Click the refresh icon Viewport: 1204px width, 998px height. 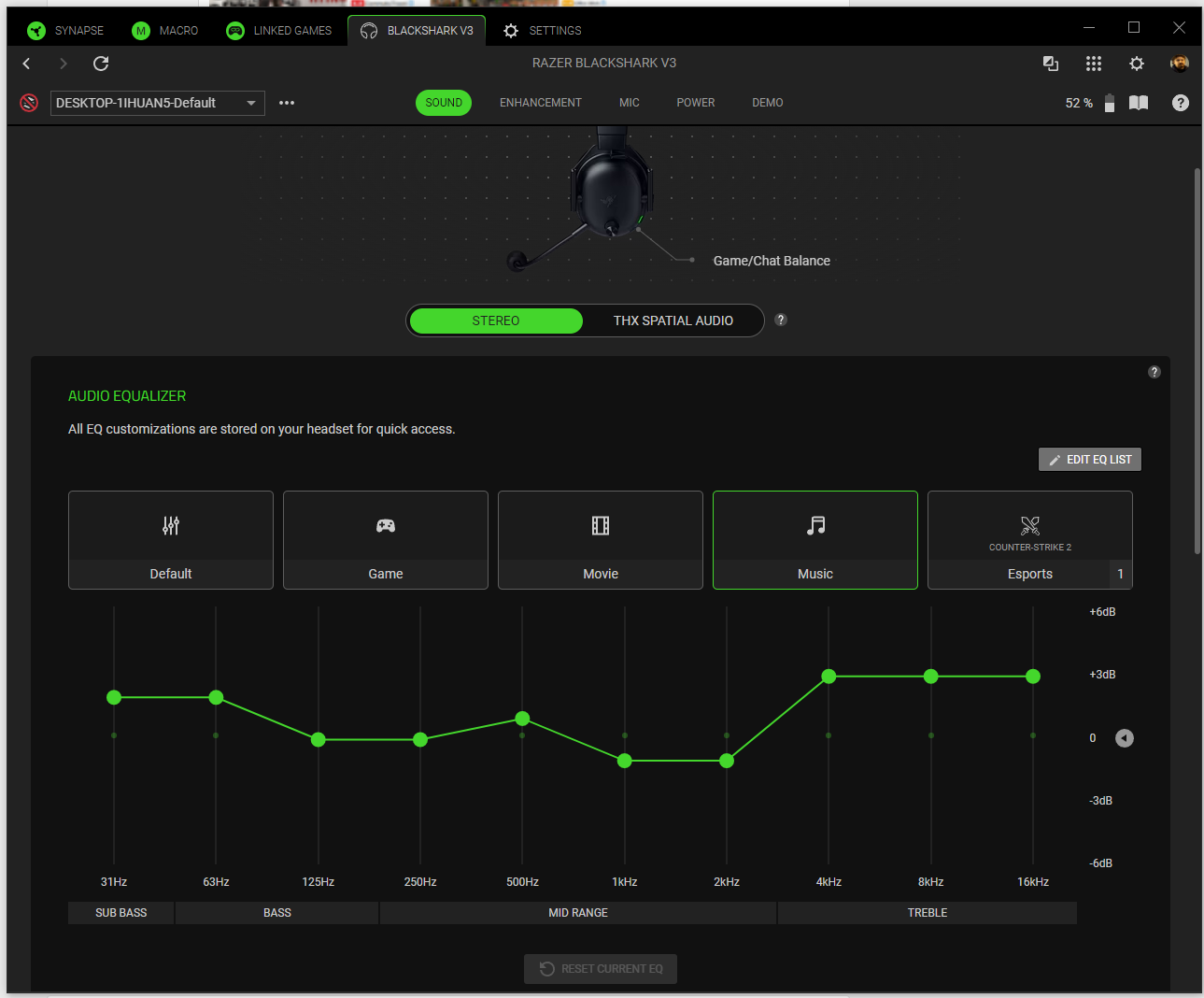(x=101, y=64)
